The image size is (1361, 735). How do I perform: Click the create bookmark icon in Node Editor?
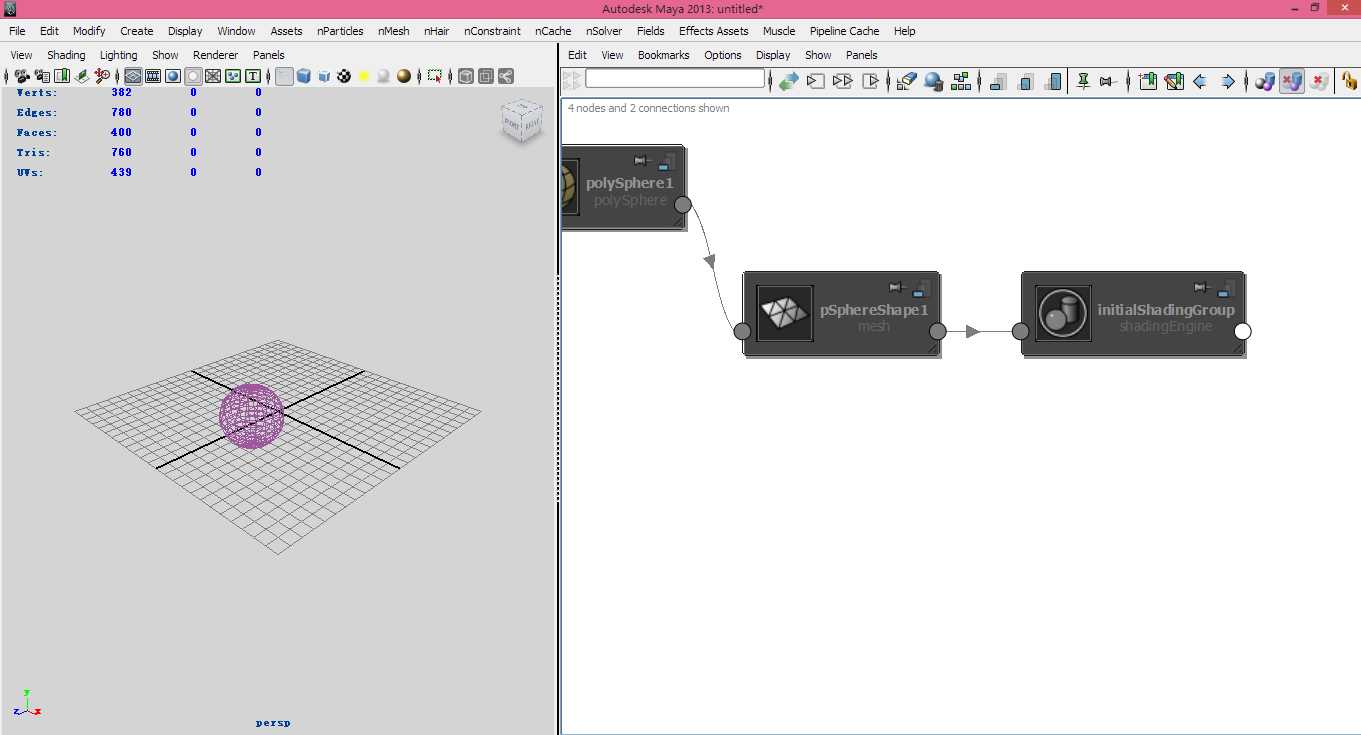click(1147, 81)
